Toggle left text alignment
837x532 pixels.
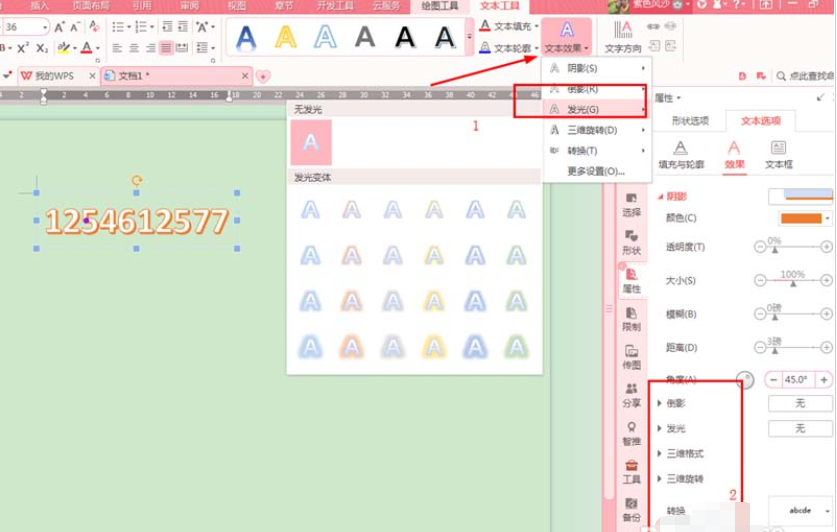pyautogui.click(x=117, y=48)
